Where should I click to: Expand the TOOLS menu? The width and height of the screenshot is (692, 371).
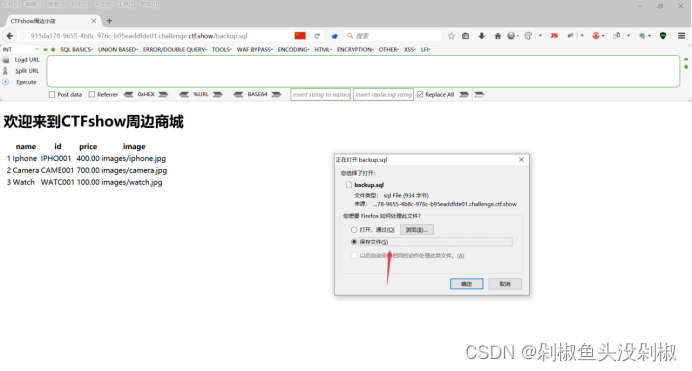(222, 49)
